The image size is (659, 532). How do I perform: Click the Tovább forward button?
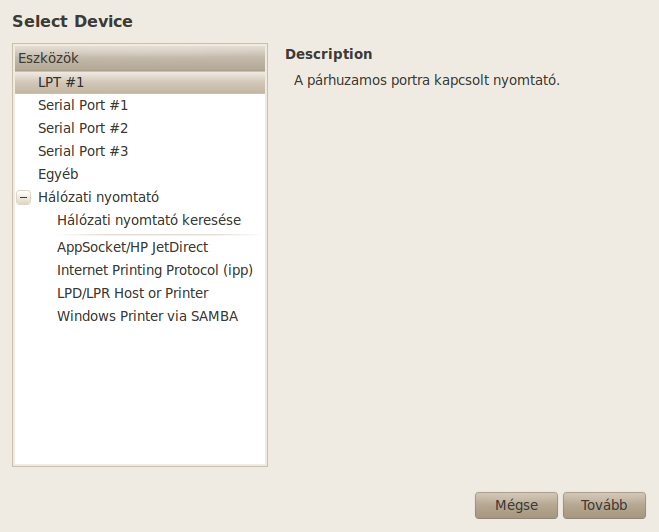click(x=604, y=505)
